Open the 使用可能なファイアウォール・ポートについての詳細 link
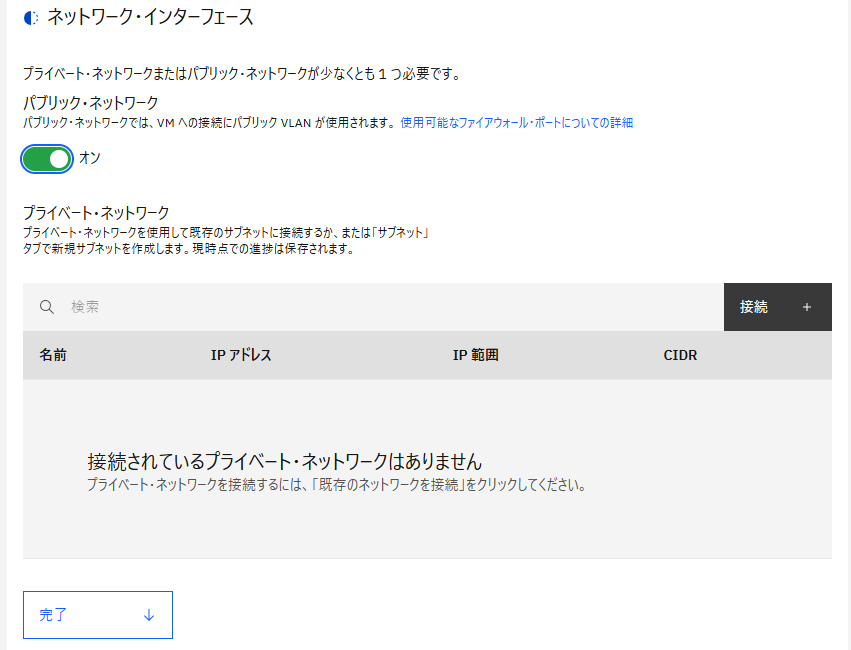The width and height of the screenshot is (851, 650). (517, 123)
